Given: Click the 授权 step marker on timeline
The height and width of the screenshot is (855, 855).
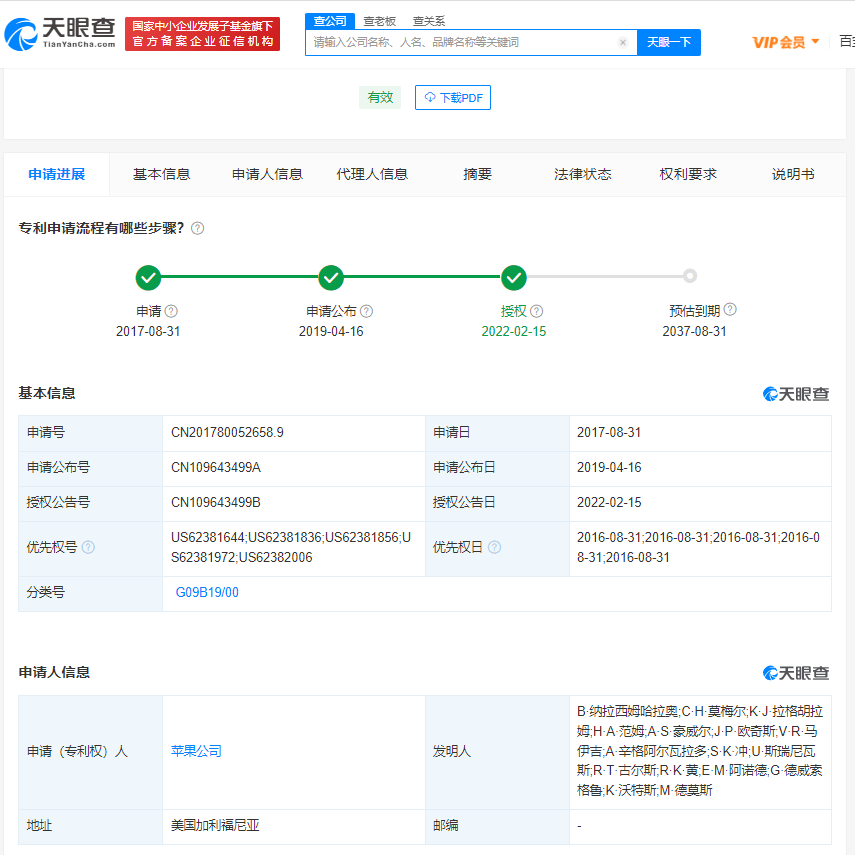Looking at the screenshot, I should click(514, 277).
